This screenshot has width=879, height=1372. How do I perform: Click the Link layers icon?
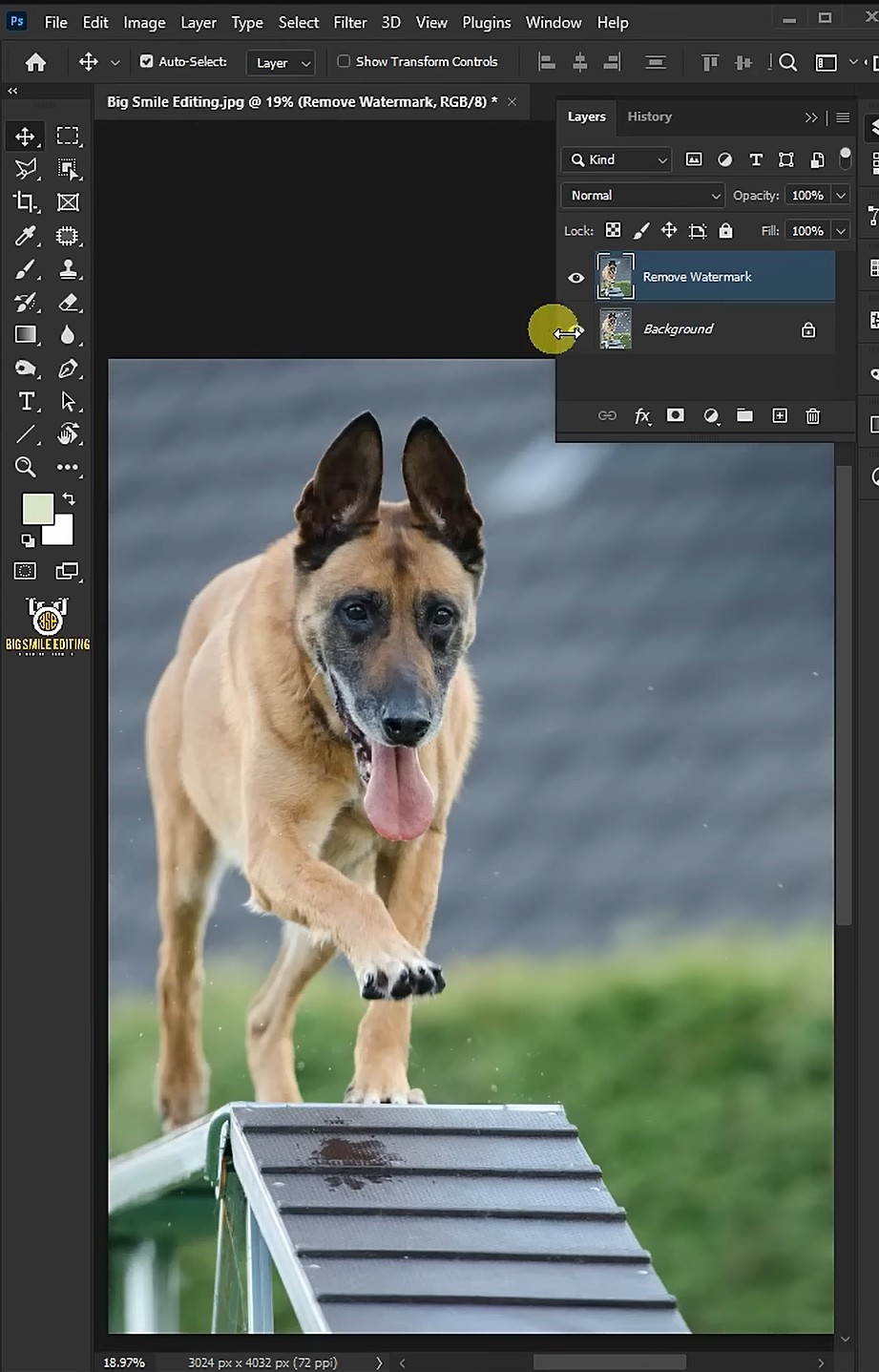pyautogui.click(x=607, y=415)
